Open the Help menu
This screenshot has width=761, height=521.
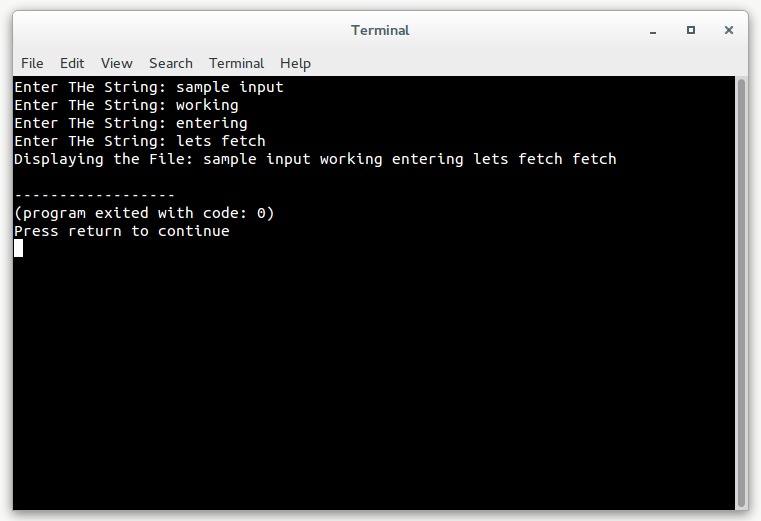tap(295, 64)
